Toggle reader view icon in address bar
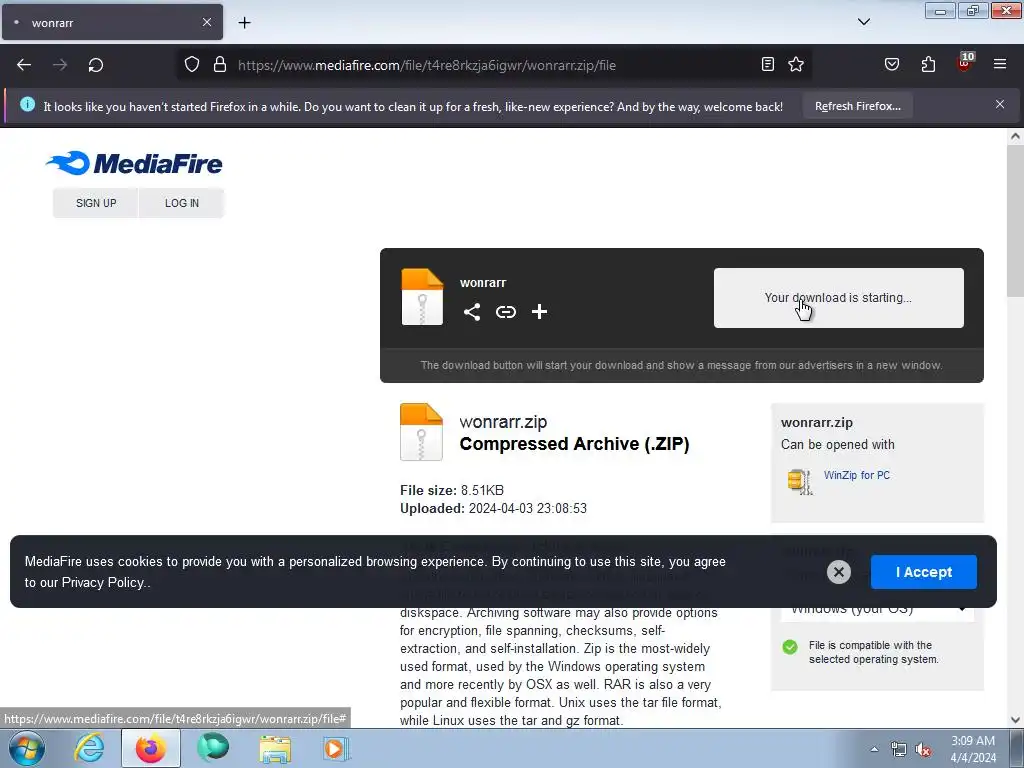1024x768 pixels. [768, 64]
